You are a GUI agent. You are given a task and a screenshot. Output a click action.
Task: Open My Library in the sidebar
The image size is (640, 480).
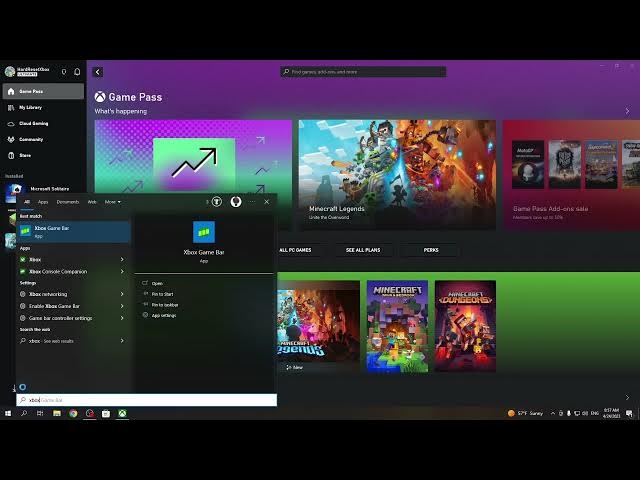43,107
